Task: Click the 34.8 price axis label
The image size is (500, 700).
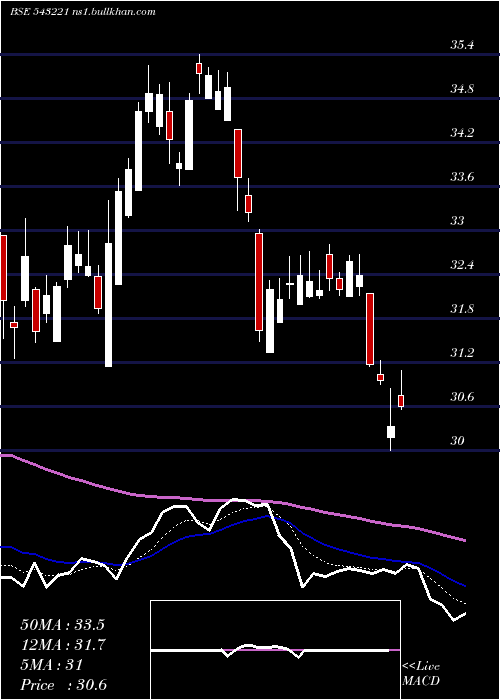Action: (x=462, y=89)
